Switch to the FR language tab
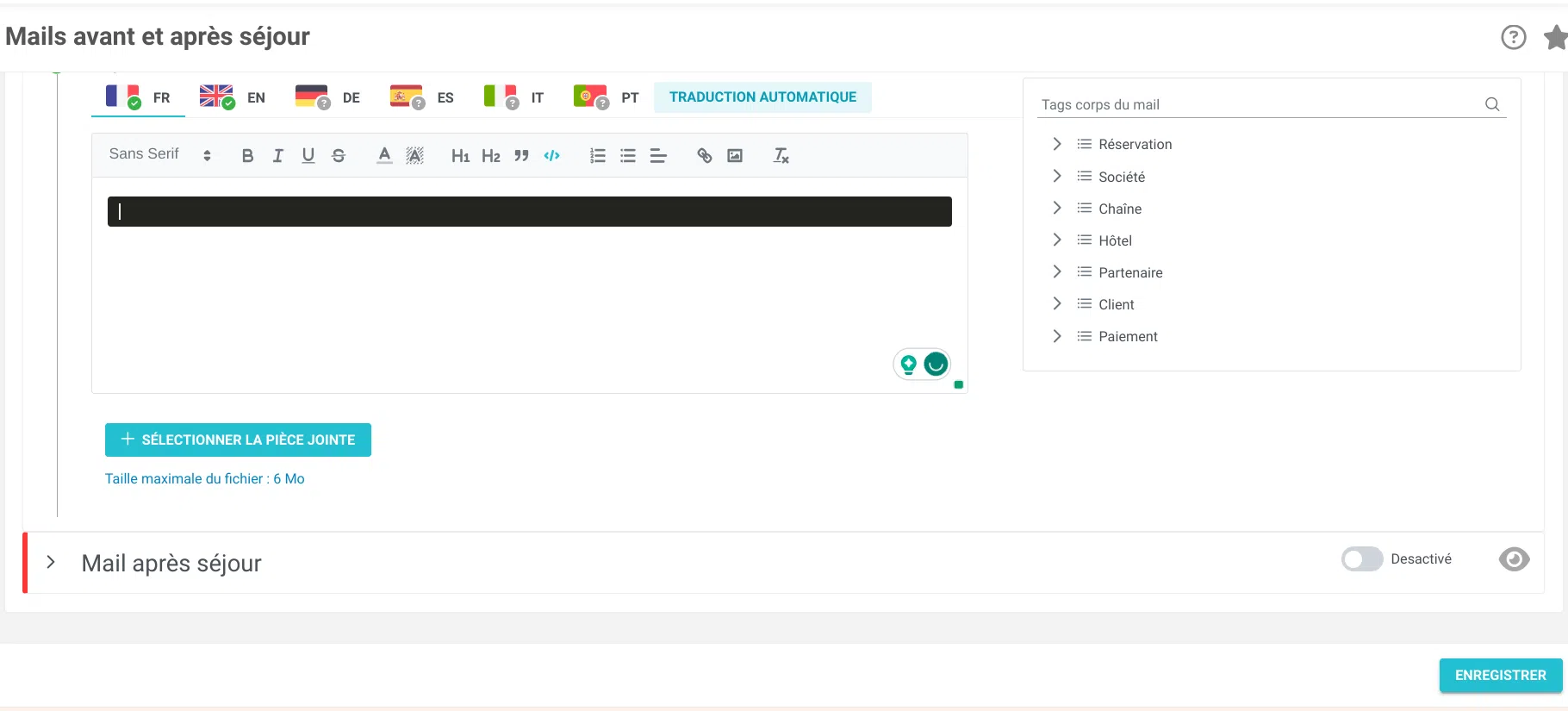The image size is (1568, 711). [138, 97]
